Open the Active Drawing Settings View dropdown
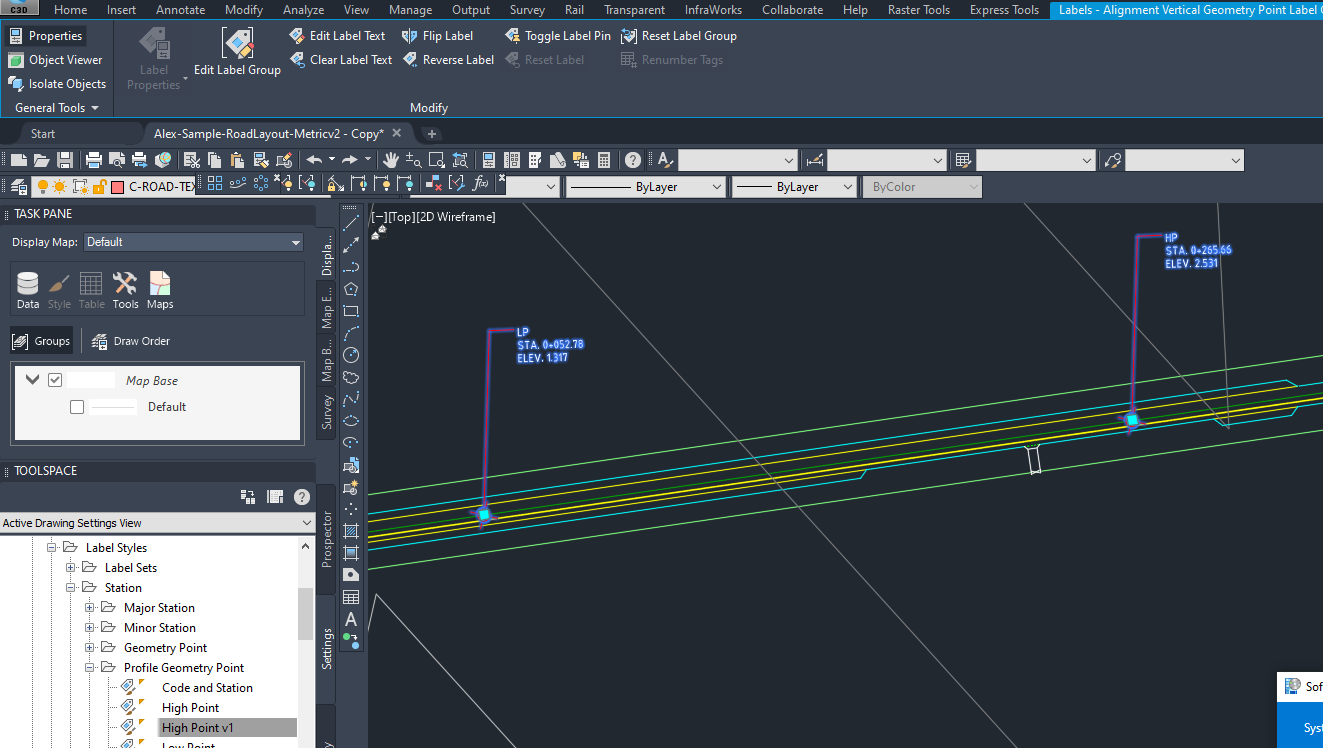The width and height of the screenshot is (1323, 748). (306, 522)
